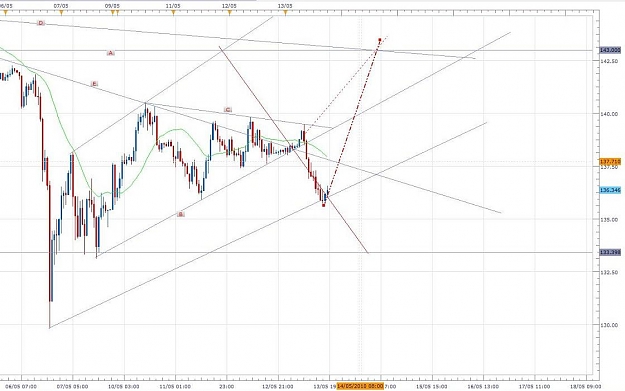Click the 143.000 price level tag
Screen dimensions: 625x391
tap(610, 50)
